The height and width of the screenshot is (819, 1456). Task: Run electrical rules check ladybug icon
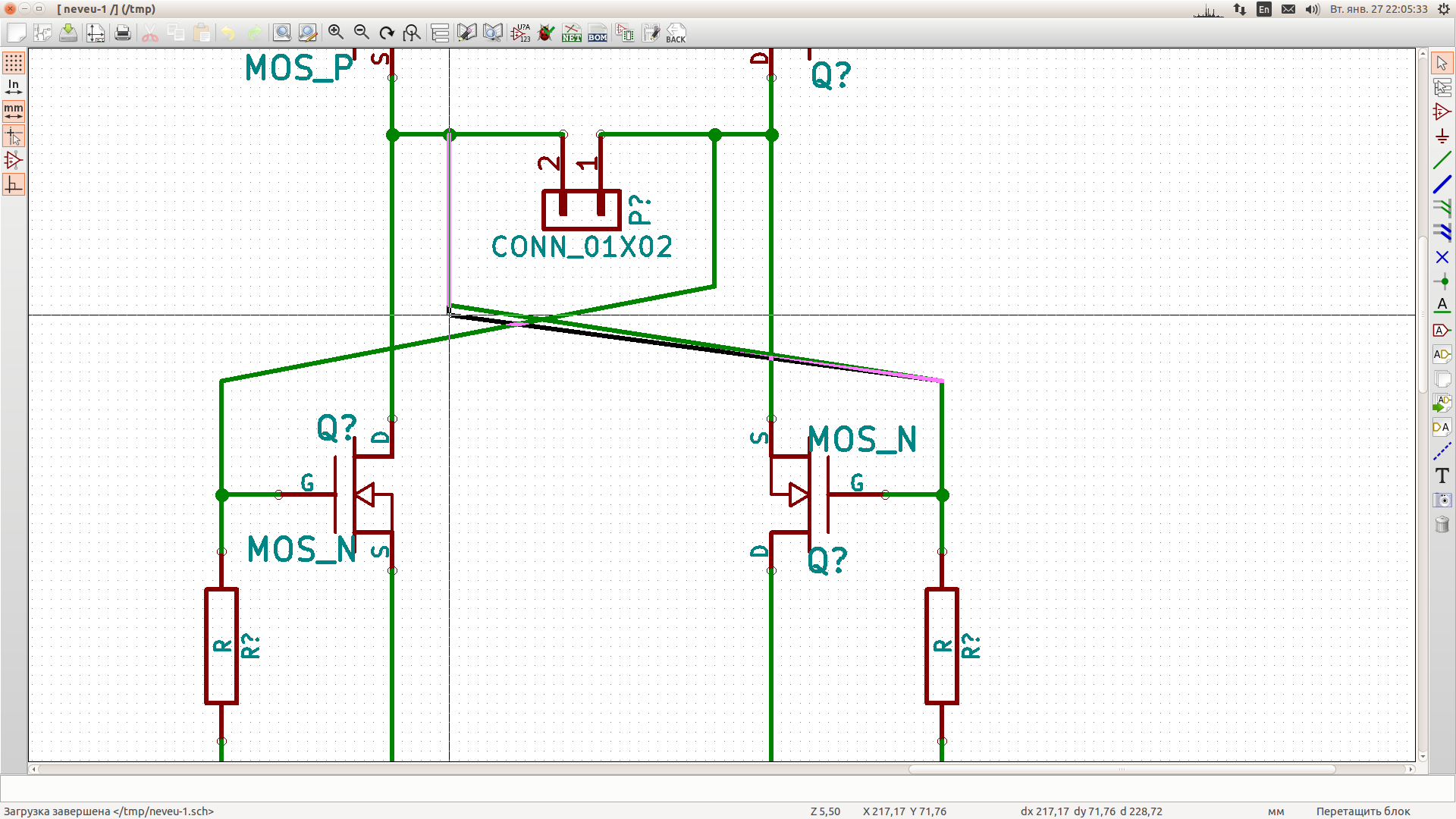[x=546, y=33]
